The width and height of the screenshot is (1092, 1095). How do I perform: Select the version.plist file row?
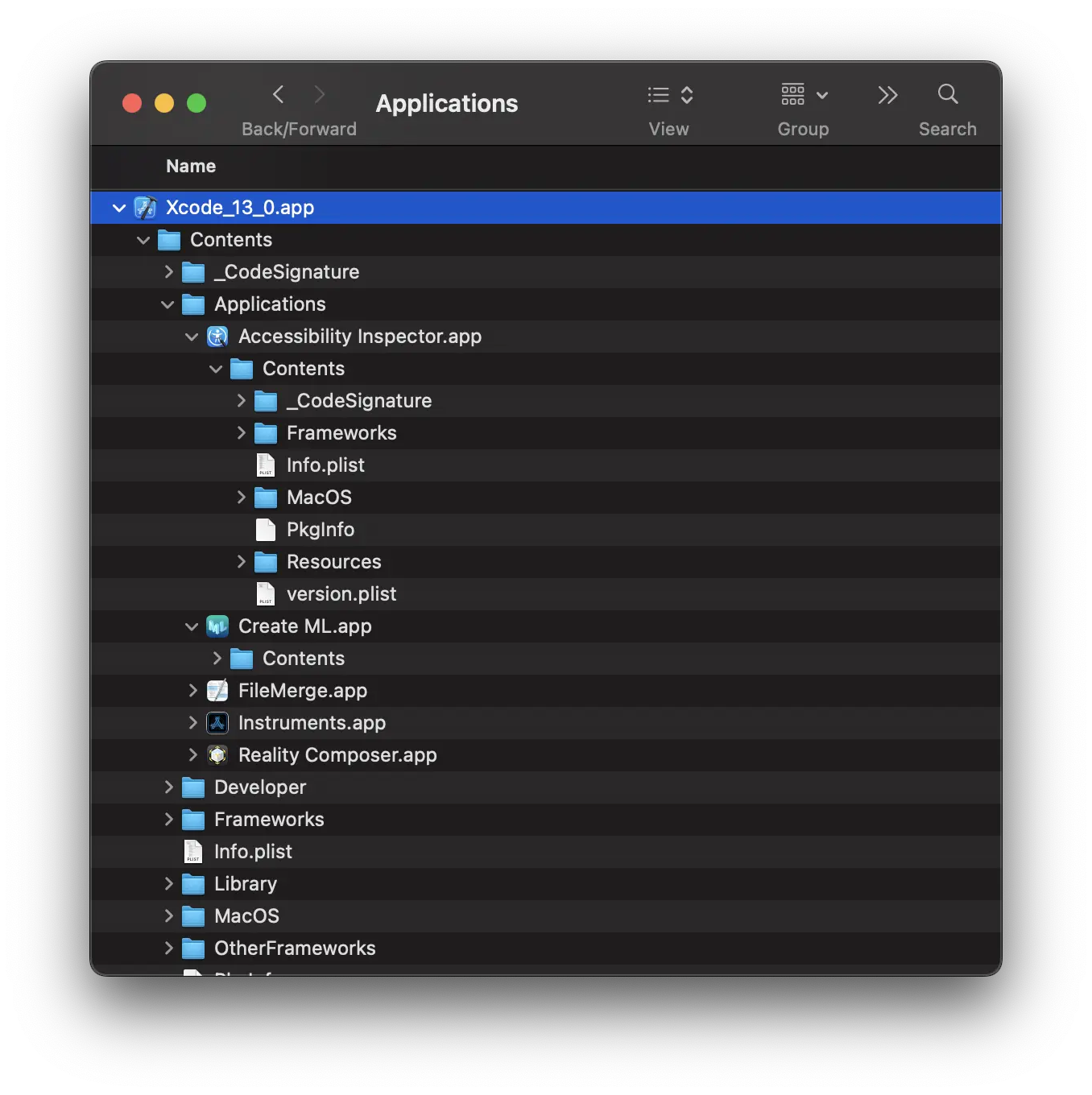click(x=341, y=594)
